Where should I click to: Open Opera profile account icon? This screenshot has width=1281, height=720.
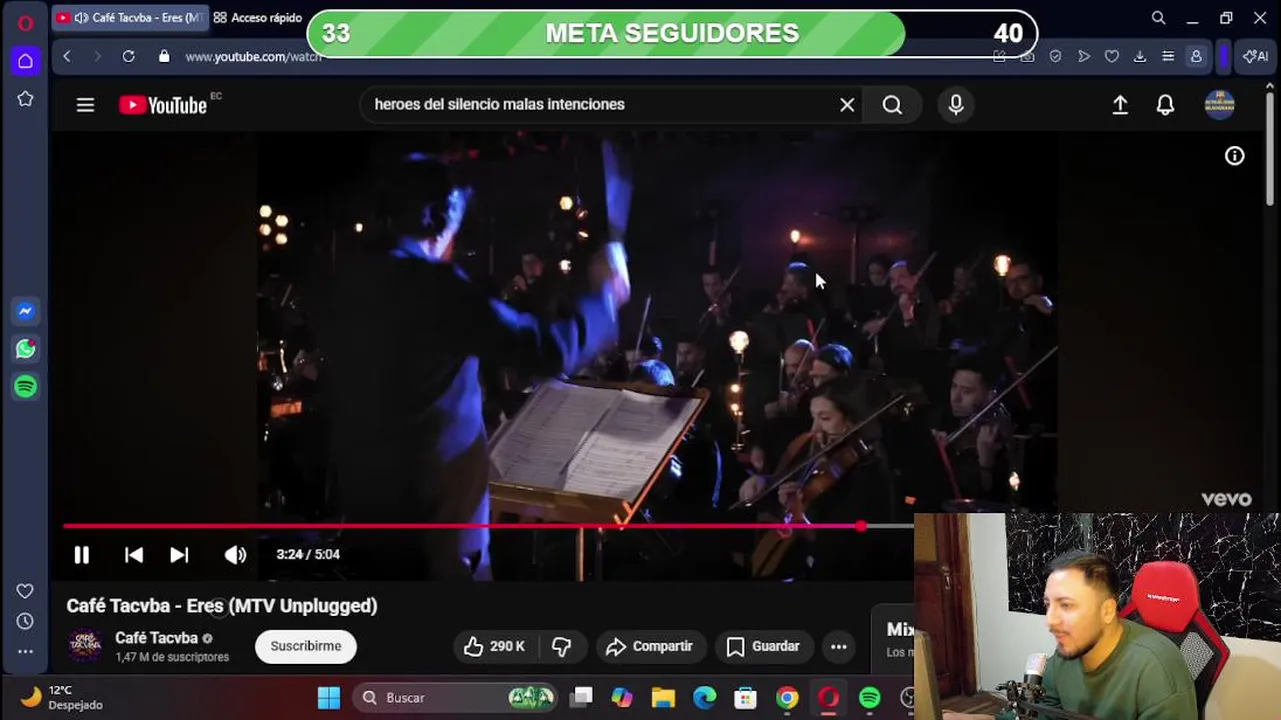point(1196,57)
